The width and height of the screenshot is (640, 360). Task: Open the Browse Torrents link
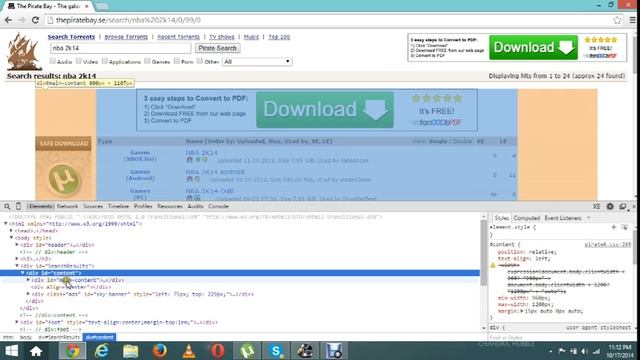click(x=126, y=37)
